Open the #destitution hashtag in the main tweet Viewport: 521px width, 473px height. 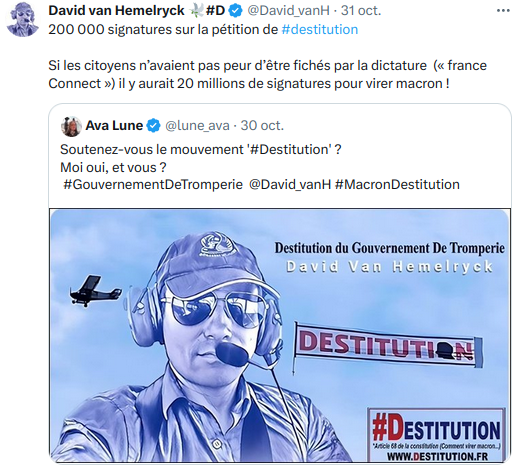[320, 29]
